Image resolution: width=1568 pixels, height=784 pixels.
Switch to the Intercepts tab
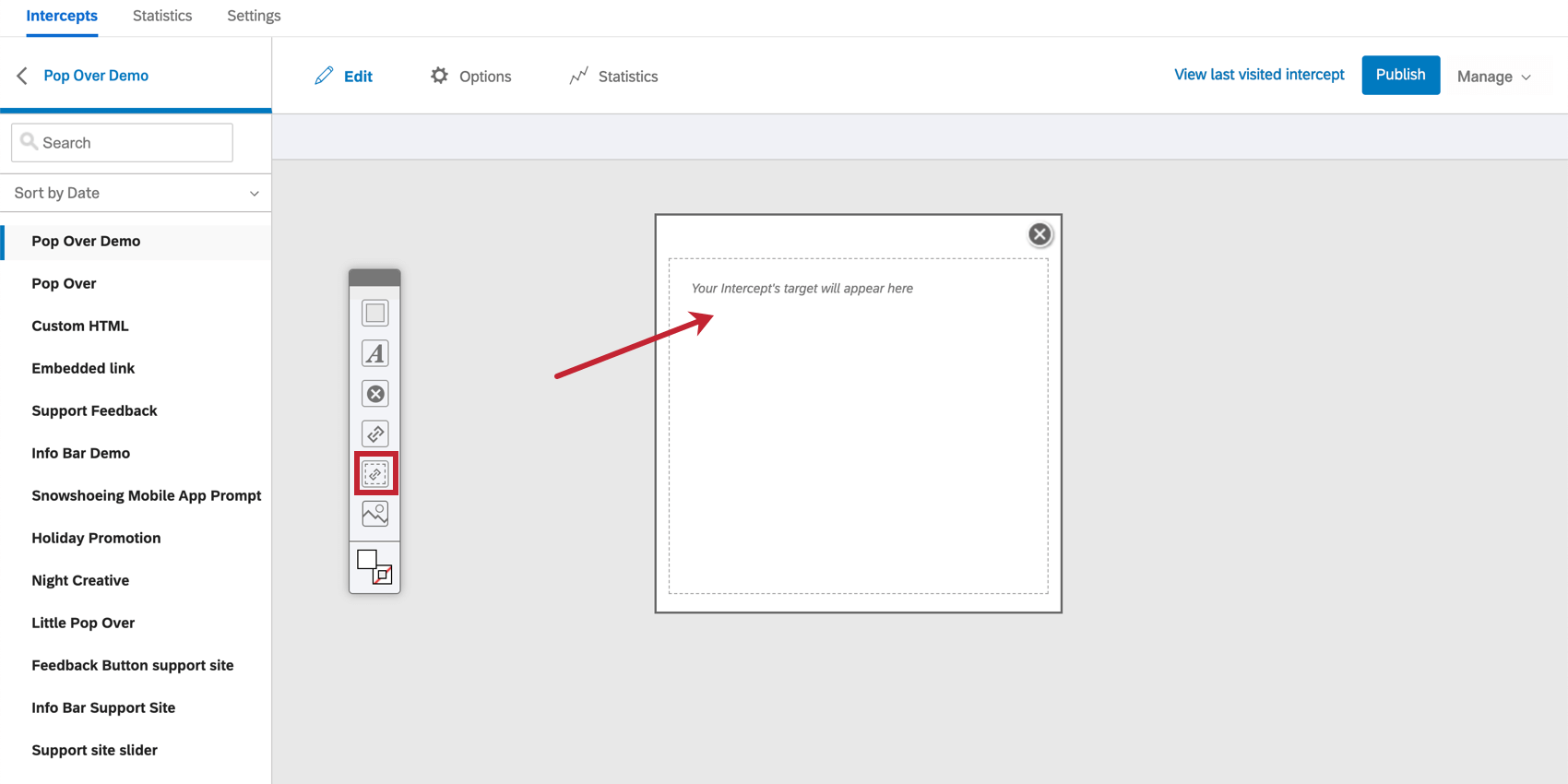(x=62, y=16)
